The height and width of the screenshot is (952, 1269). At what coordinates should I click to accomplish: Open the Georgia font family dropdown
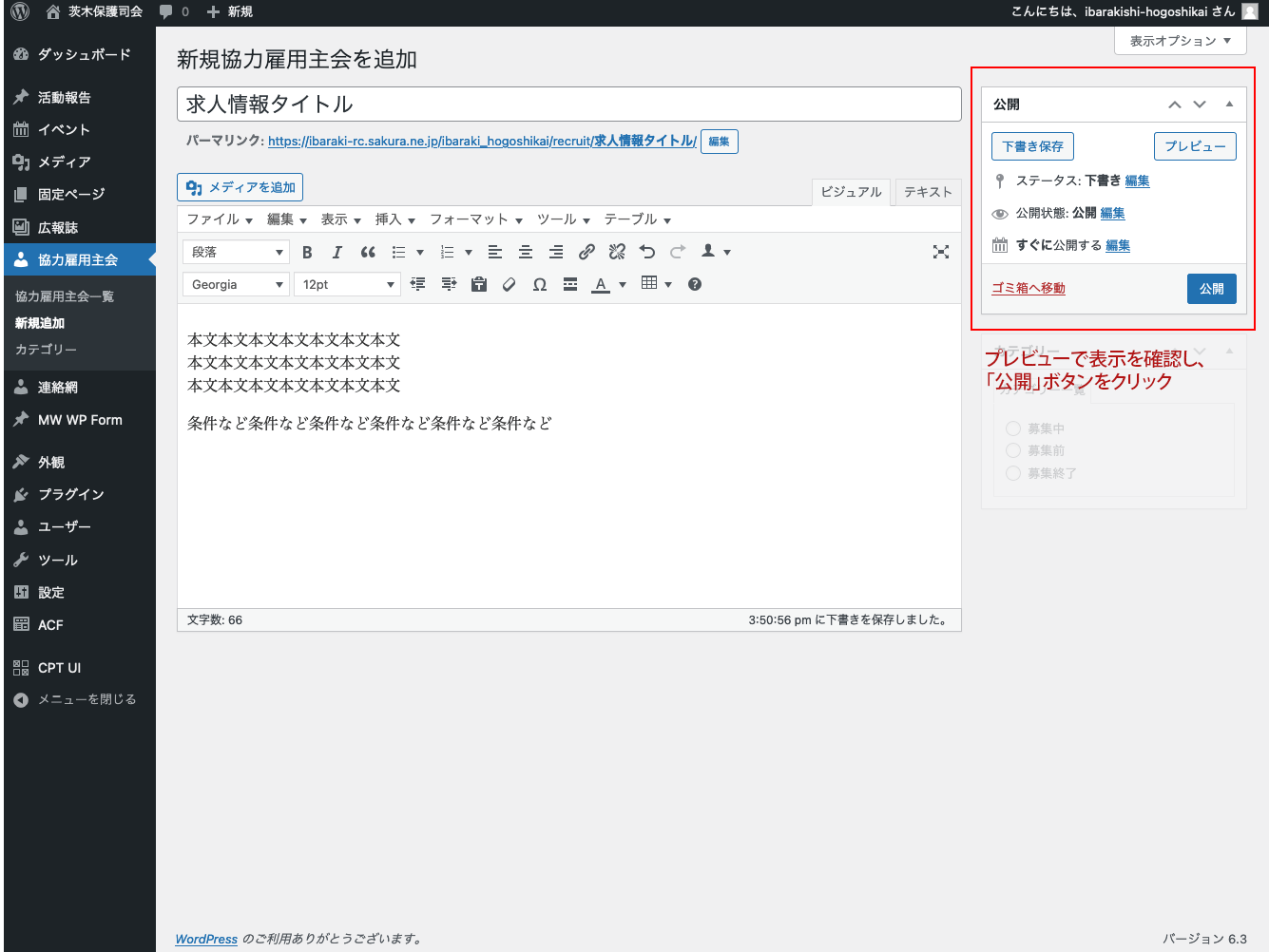235,283
